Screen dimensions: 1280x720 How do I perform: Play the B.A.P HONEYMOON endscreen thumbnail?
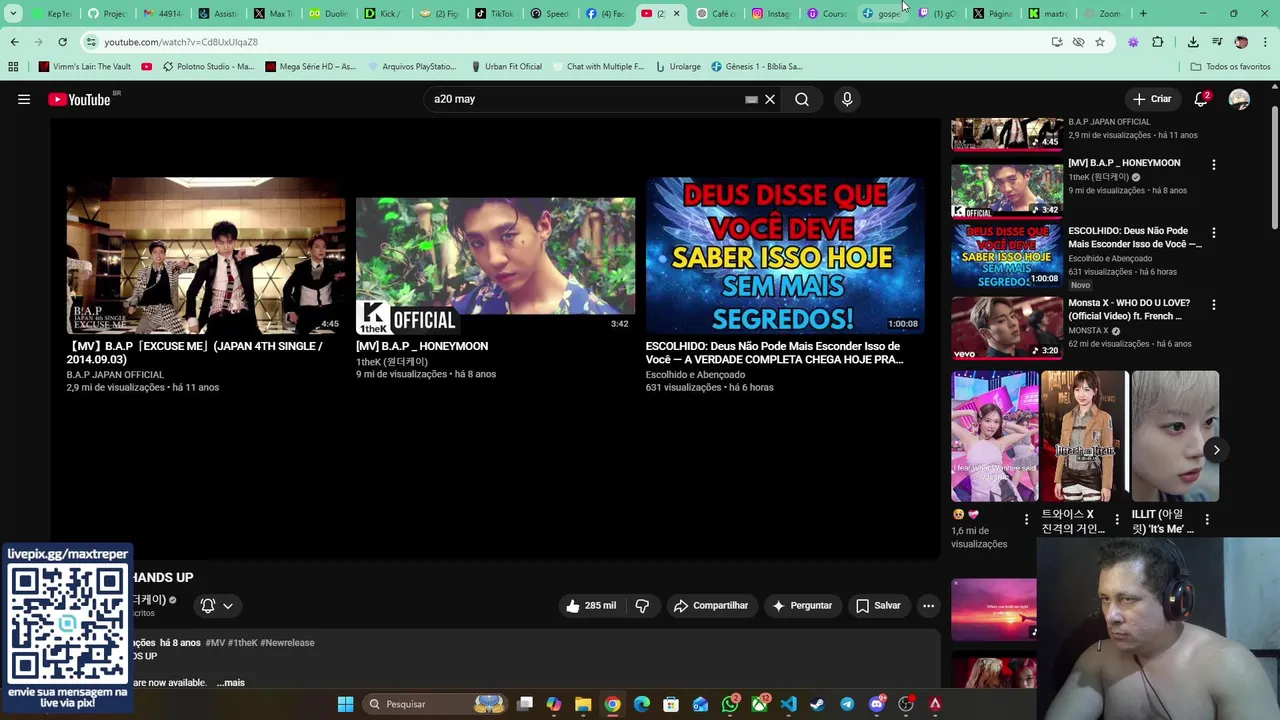495,256
